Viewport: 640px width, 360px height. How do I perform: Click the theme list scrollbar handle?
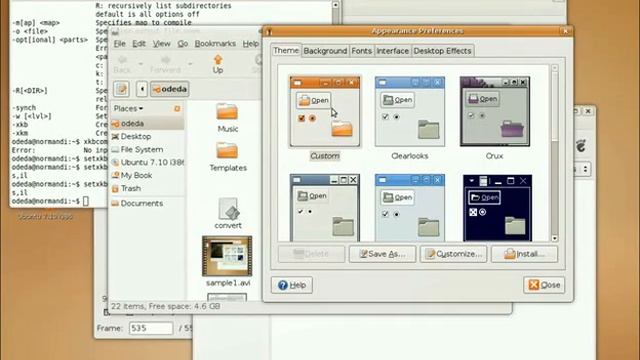555,107
